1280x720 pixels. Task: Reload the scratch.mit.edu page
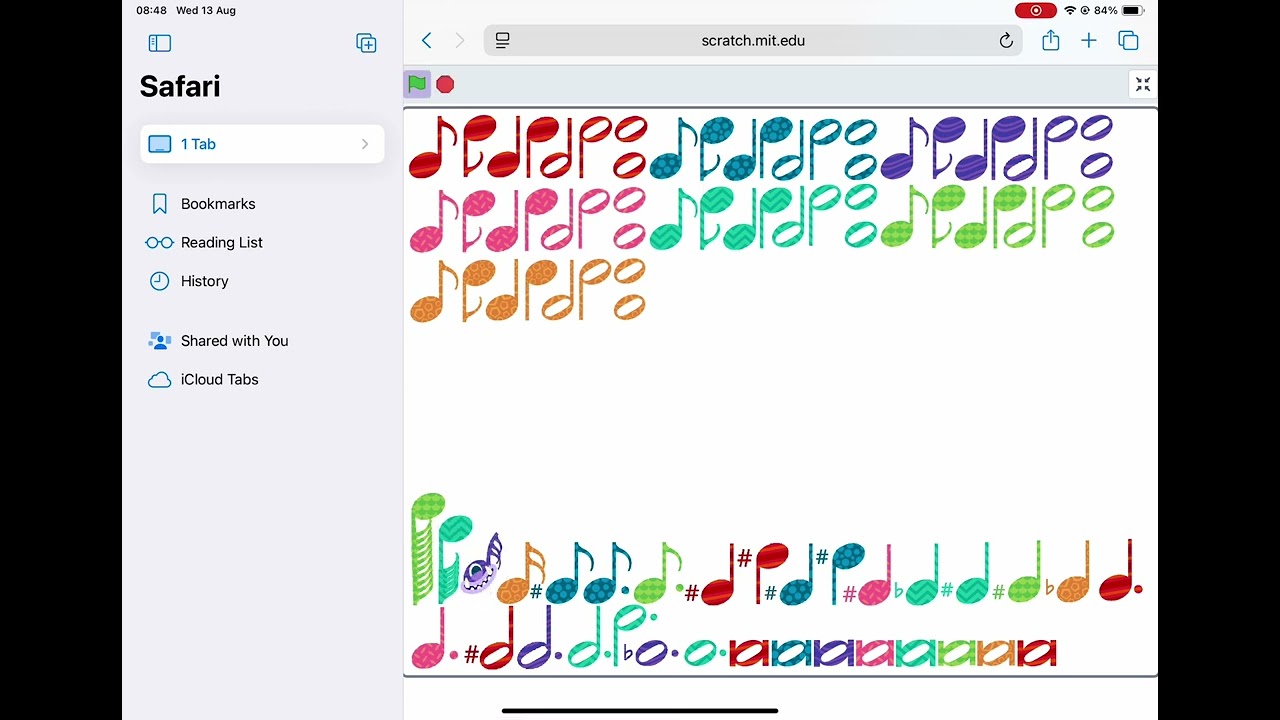(1006, 40)
